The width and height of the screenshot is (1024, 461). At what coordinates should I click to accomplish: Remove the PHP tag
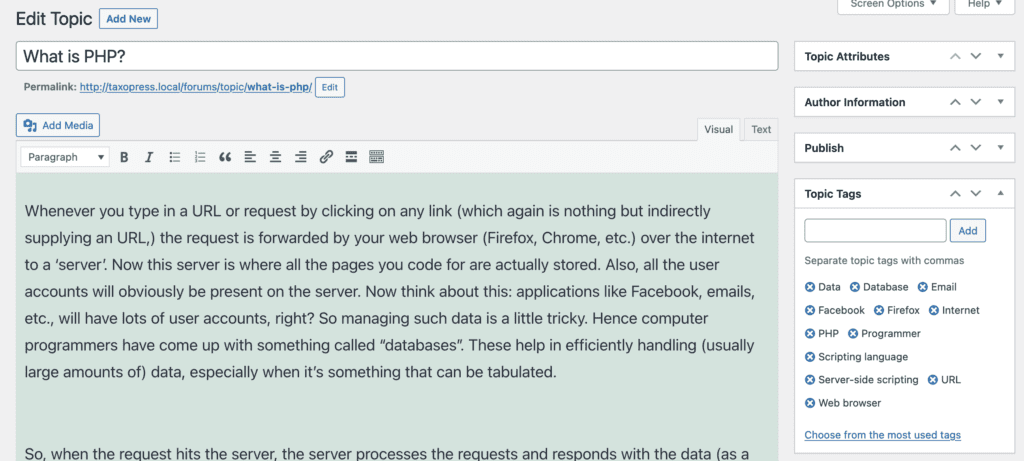pos(810,334)
